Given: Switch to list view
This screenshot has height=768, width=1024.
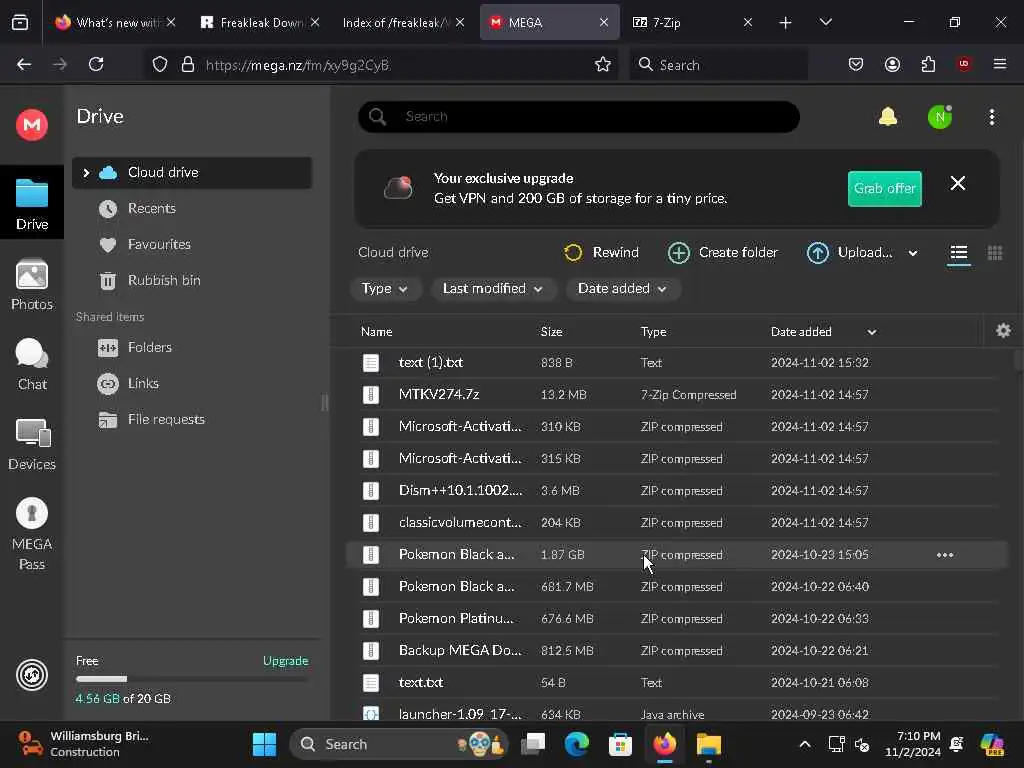Looking at the screenshot, I should (958, 253).
